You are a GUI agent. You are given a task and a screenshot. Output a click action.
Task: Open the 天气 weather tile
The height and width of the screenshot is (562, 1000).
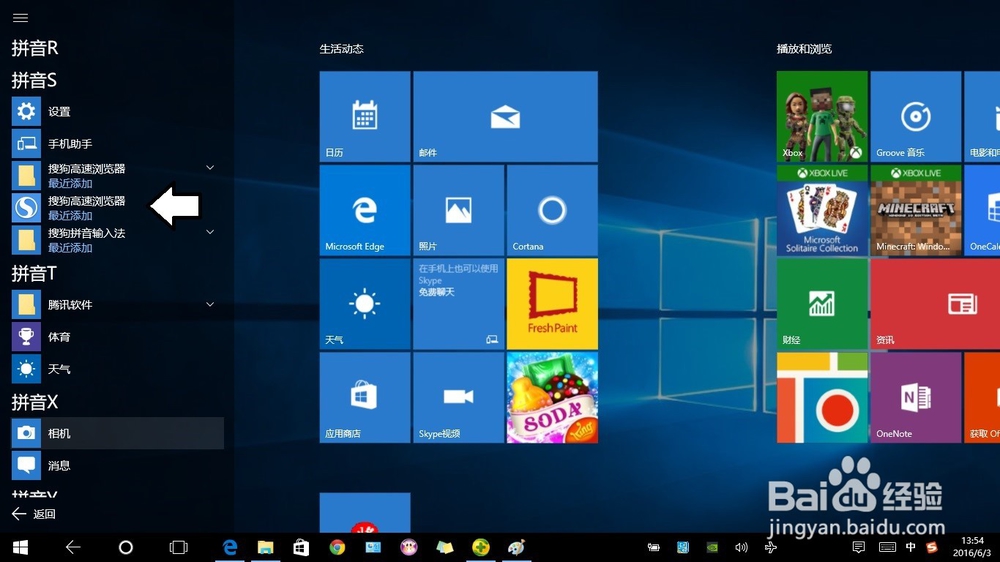coord(365,304)
